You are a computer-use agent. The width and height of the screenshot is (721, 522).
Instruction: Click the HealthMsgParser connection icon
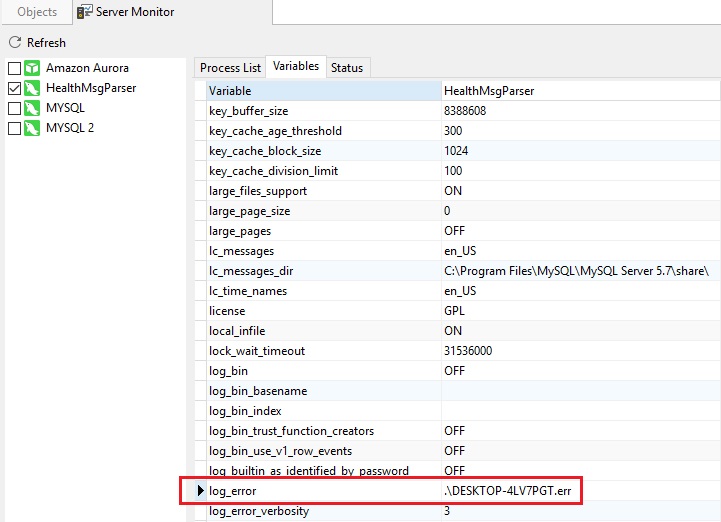click(32, 88)
